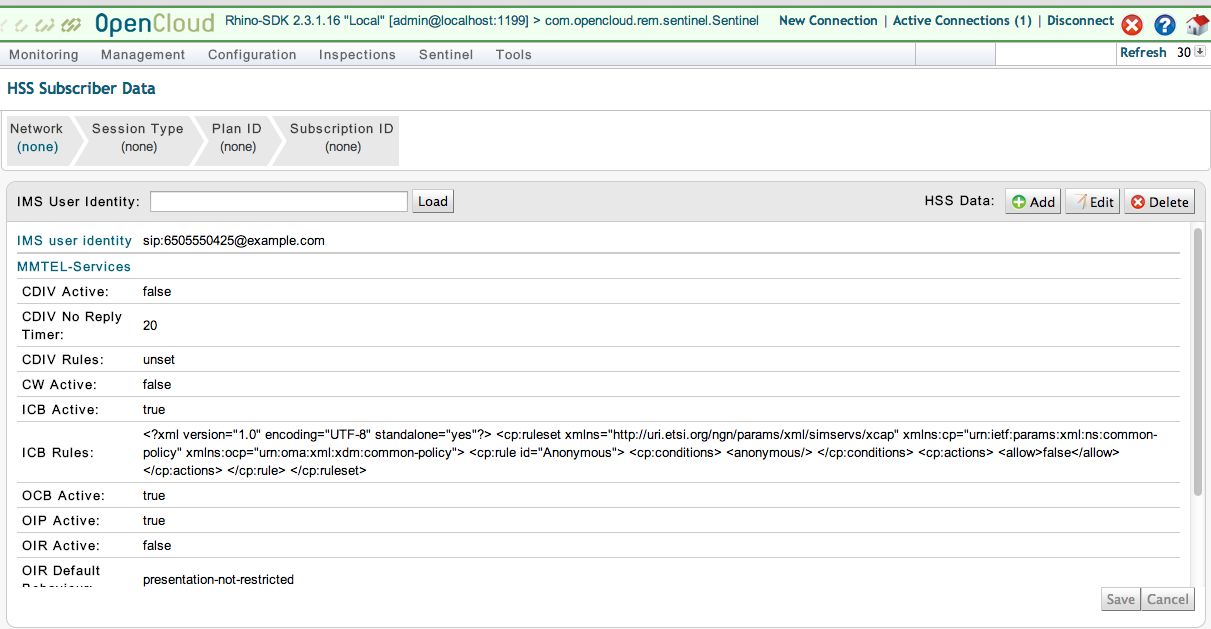The width and height of the screenshot is (1211, 629).
Task: Open the Configuration menu
Action: 251,55
